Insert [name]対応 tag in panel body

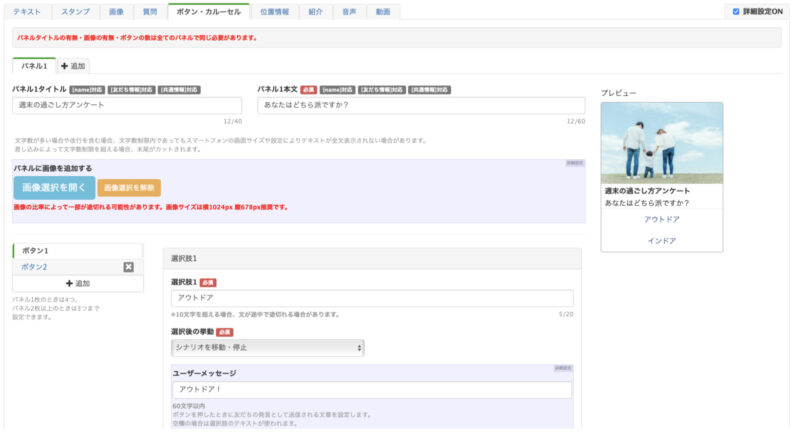point(338,89)
